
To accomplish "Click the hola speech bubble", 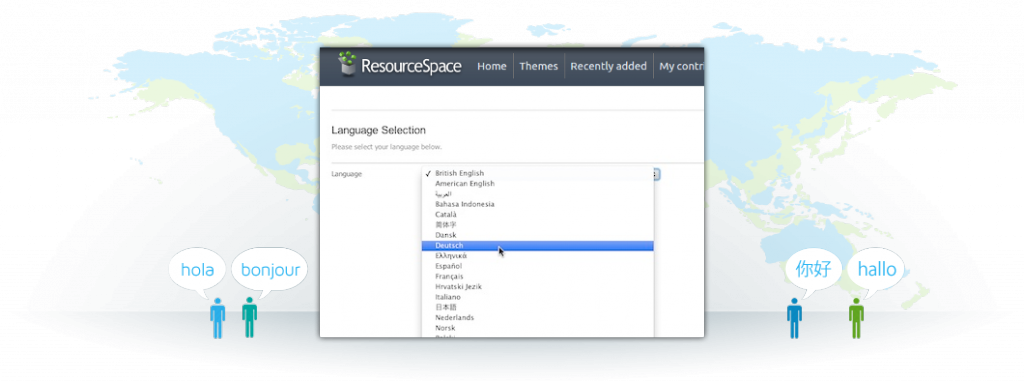I will pyautogui.click(x=197, y=270).
